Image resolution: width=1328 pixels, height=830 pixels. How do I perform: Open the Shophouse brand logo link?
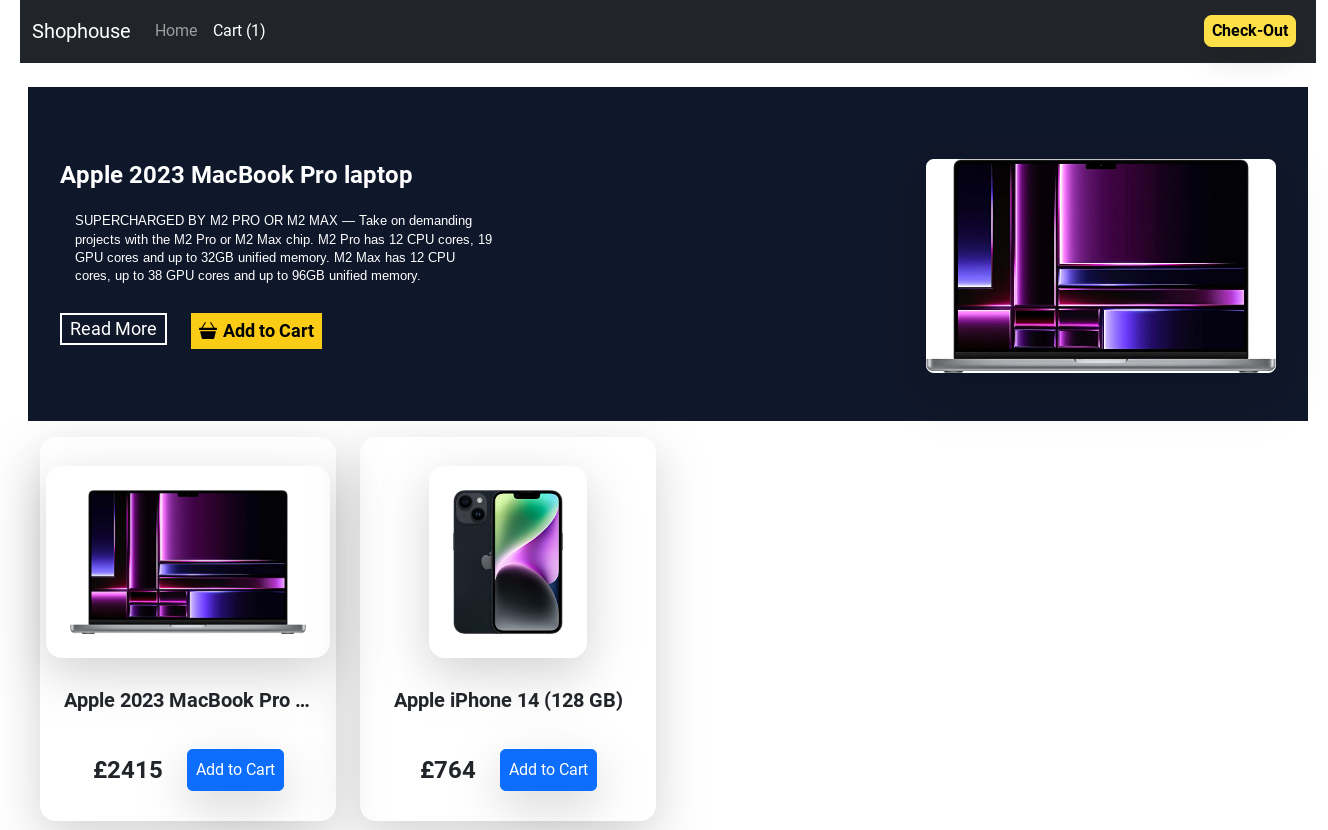point(81,31)
